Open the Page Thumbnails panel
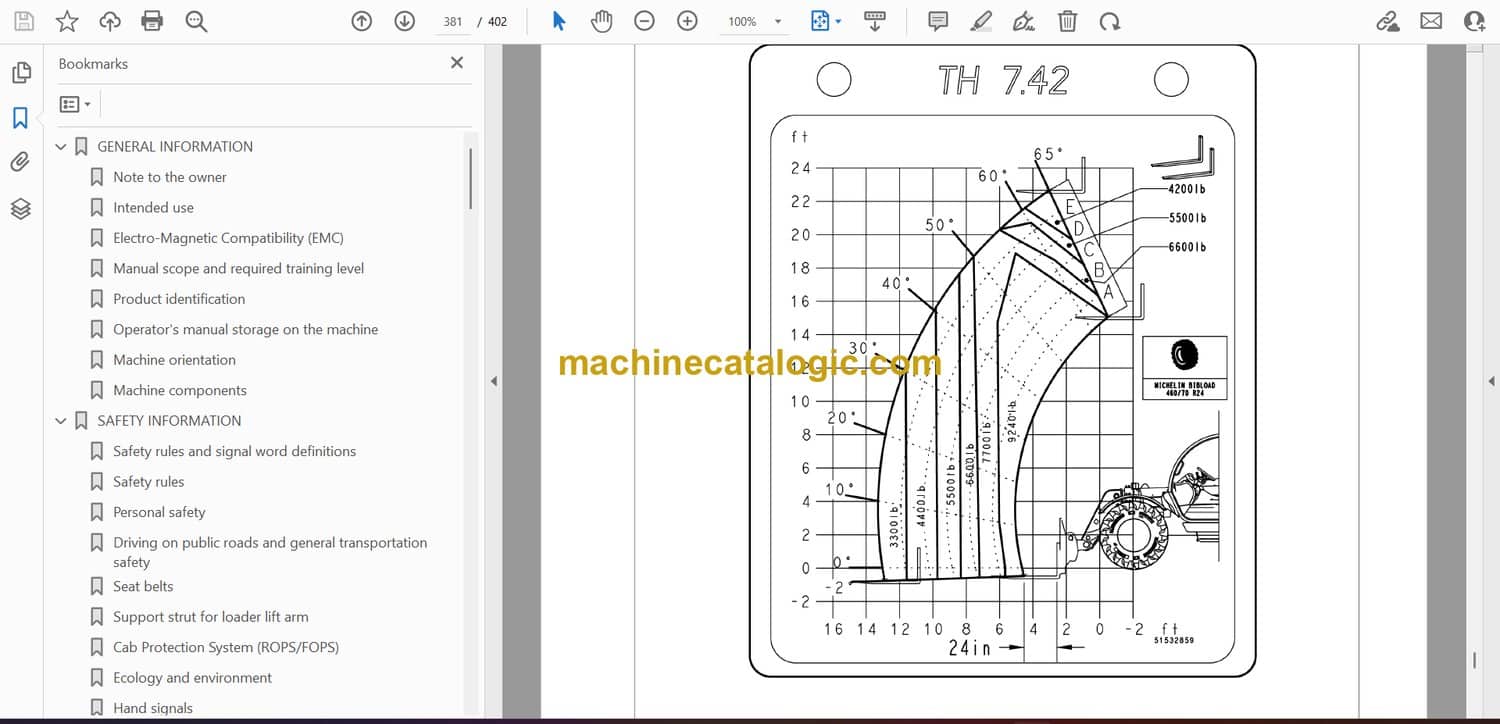1500x724 pixels. 21,73
